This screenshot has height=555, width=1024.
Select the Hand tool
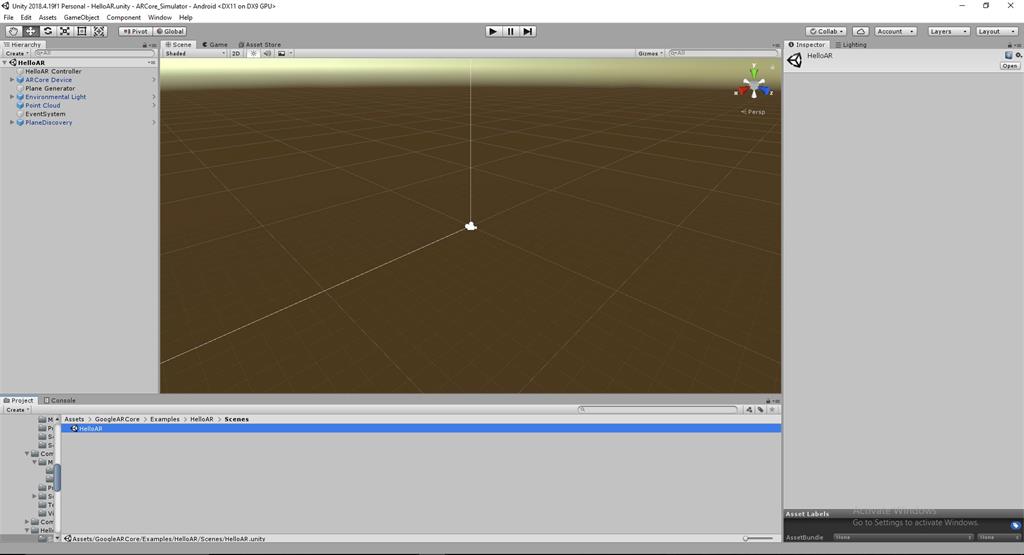pos(13,31)
